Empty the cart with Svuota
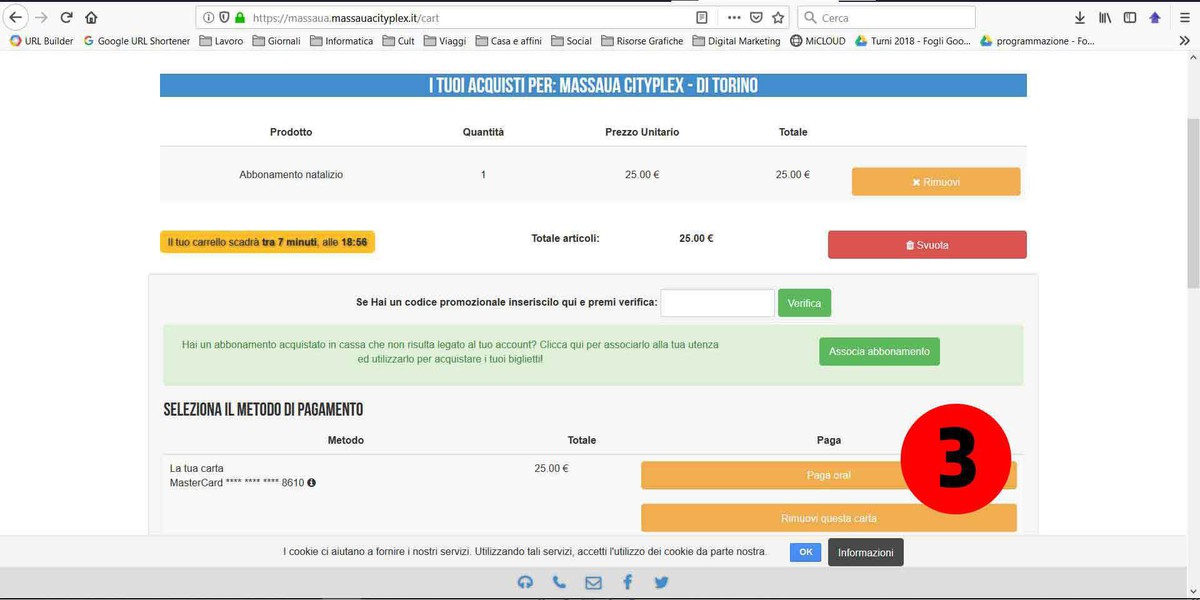Image resolution: width=1200 pixels, height=600 pixels. coord(927,245)
